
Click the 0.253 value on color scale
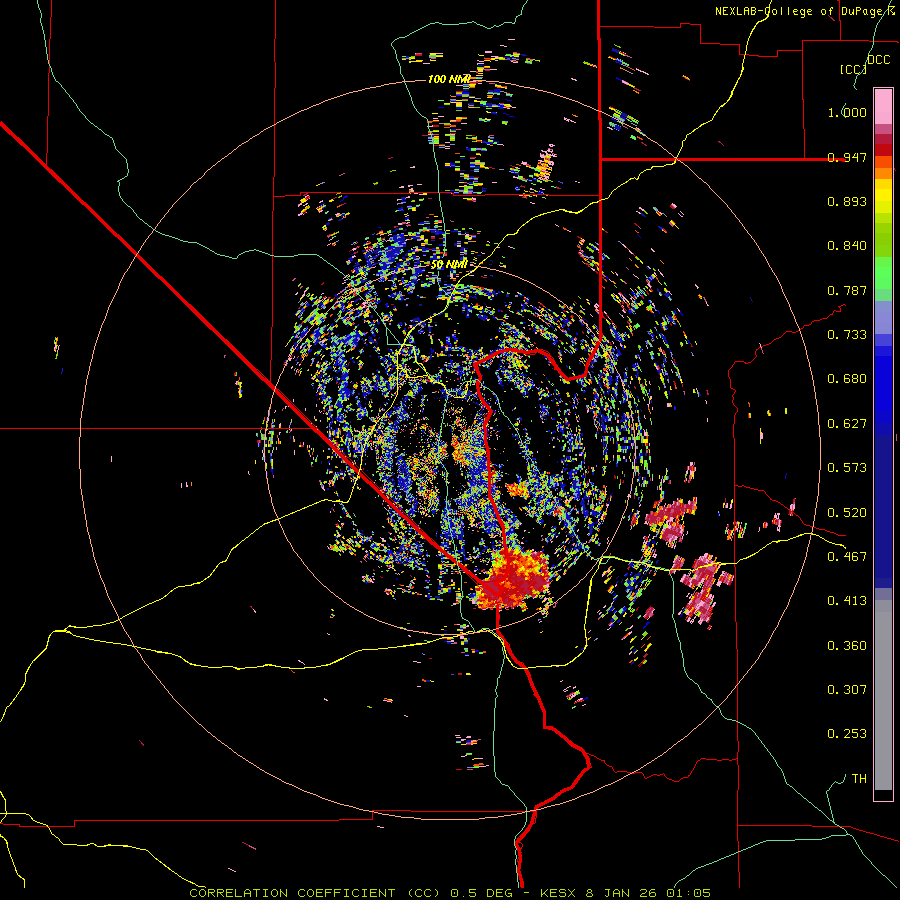tap(847, 734)
